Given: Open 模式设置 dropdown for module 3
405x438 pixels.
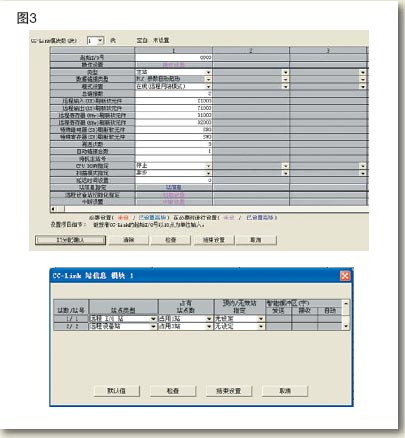Looking at the screenshot, I should click(363, 86).
